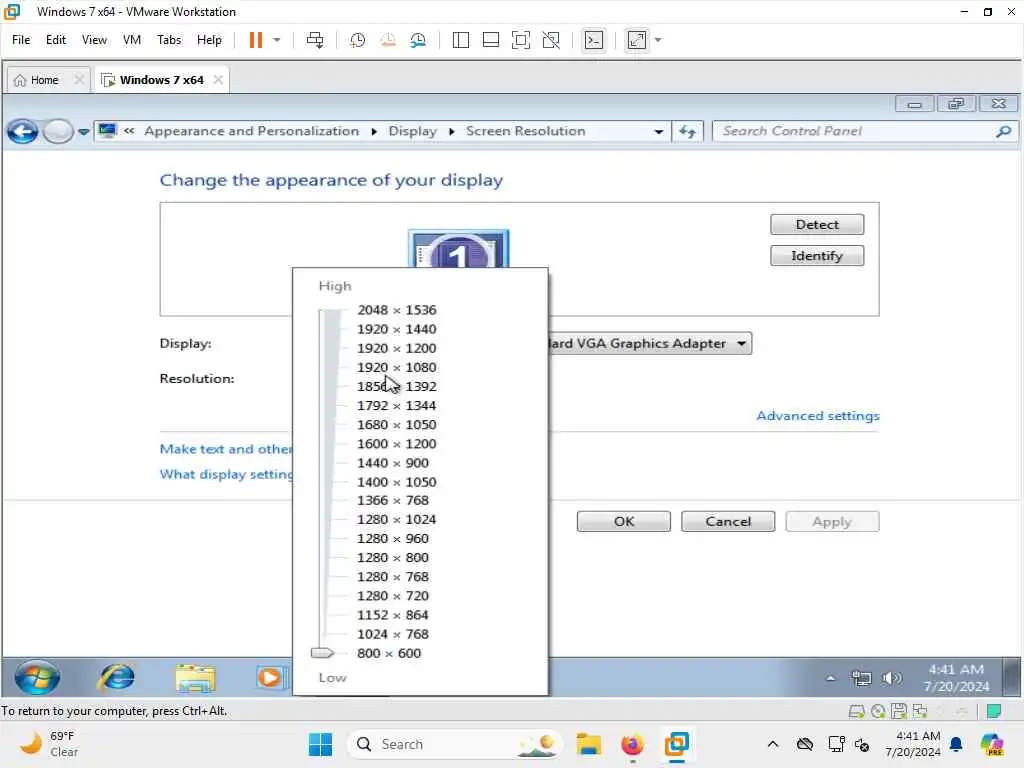Screen dimensions: 1024x768
Task: Open File Explorer on host taskbar
Action: [588, 744]
